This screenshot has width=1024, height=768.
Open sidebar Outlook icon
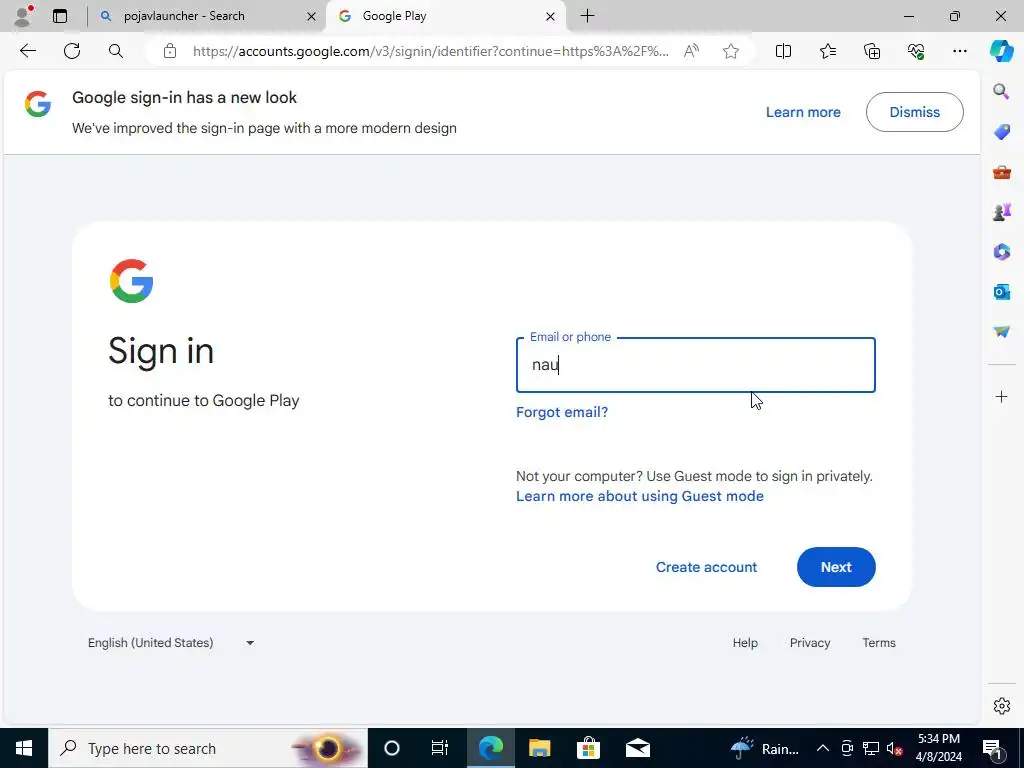(1001, 291)
